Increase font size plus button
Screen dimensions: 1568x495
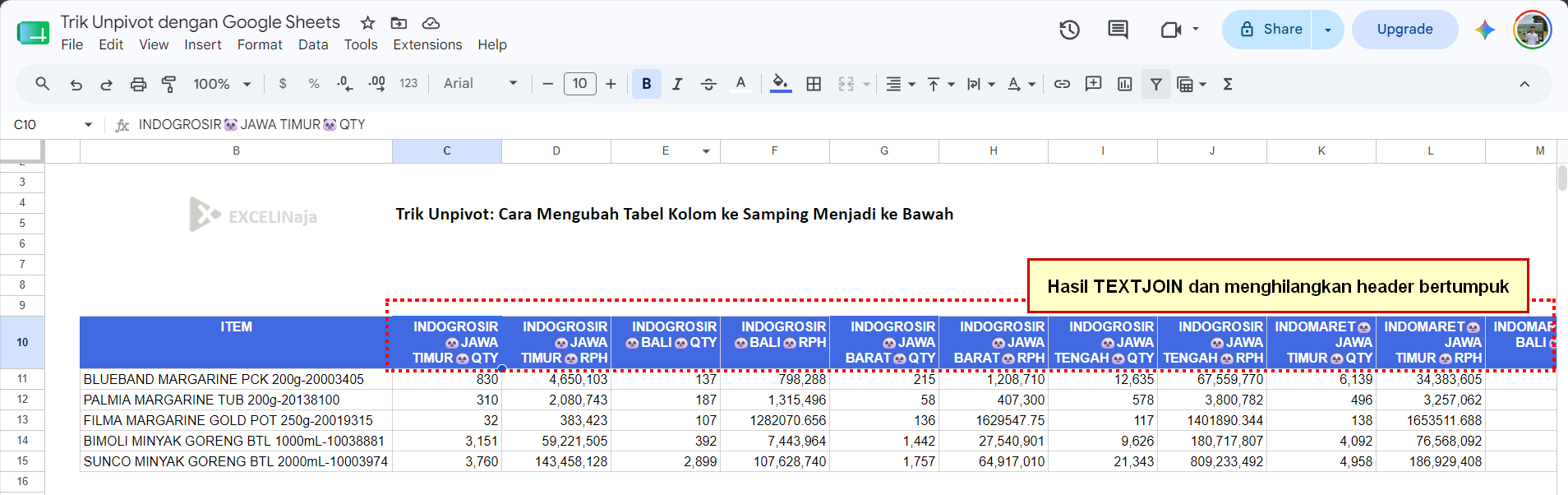coord(611,84)
